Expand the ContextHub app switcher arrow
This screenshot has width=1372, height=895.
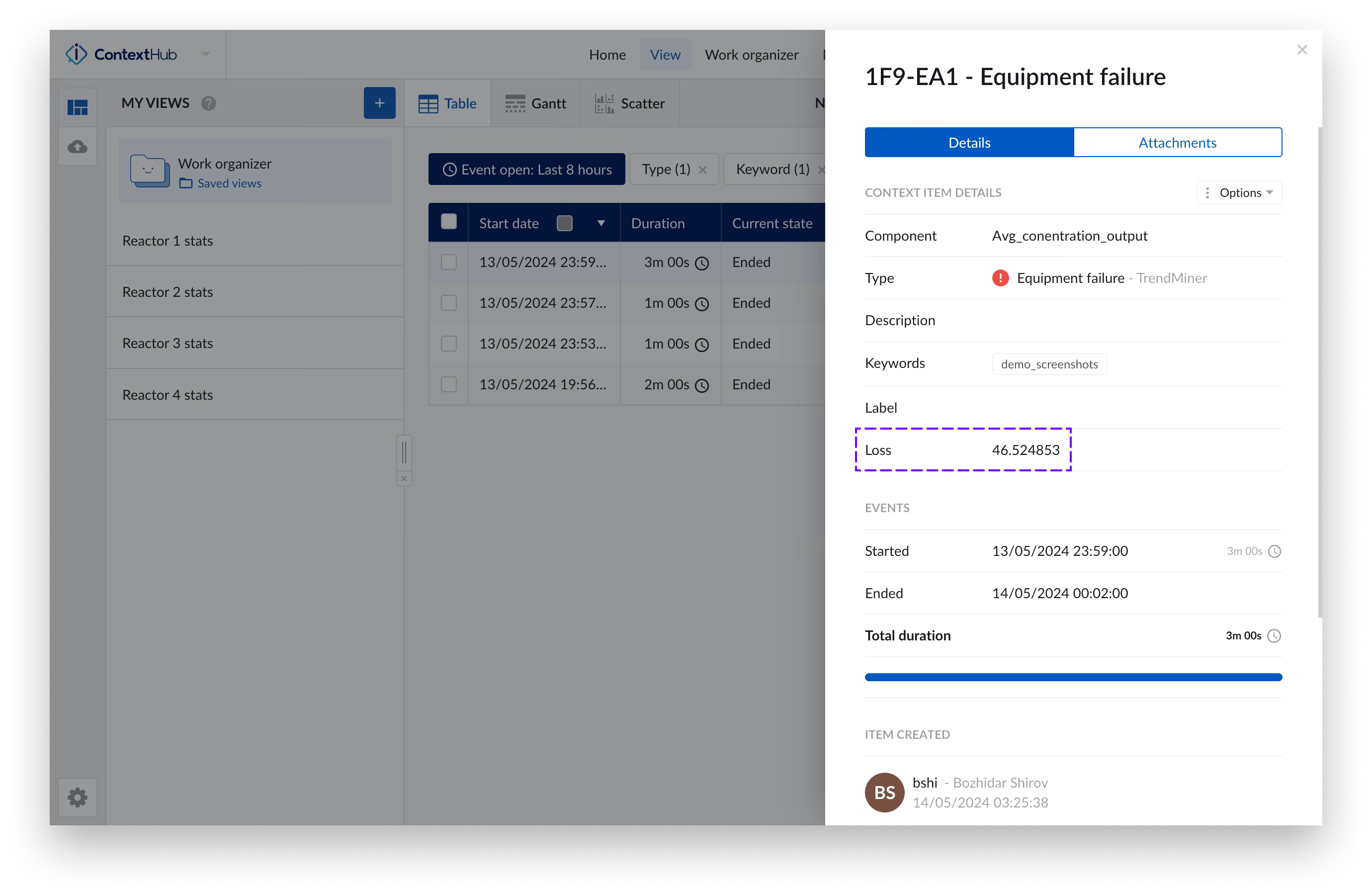[205, 54]
